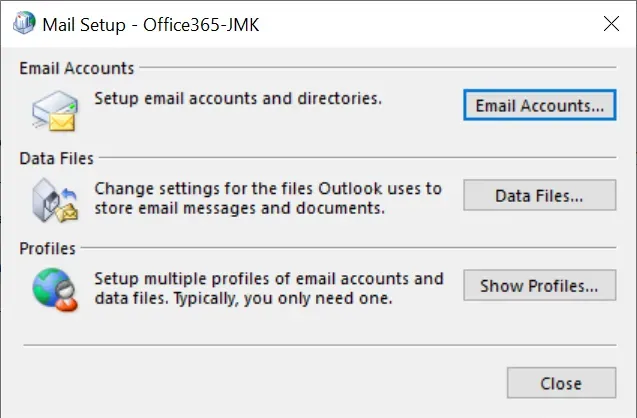Open the Email Accounts settings

[539, 105]
